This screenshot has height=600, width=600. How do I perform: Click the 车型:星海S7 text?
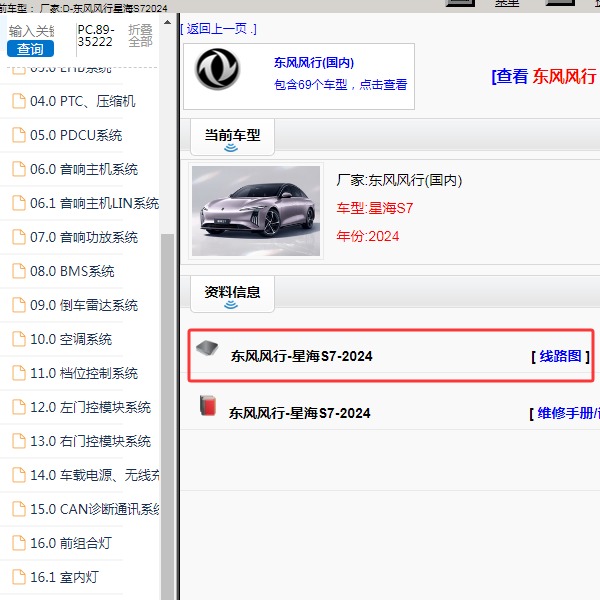375,208
